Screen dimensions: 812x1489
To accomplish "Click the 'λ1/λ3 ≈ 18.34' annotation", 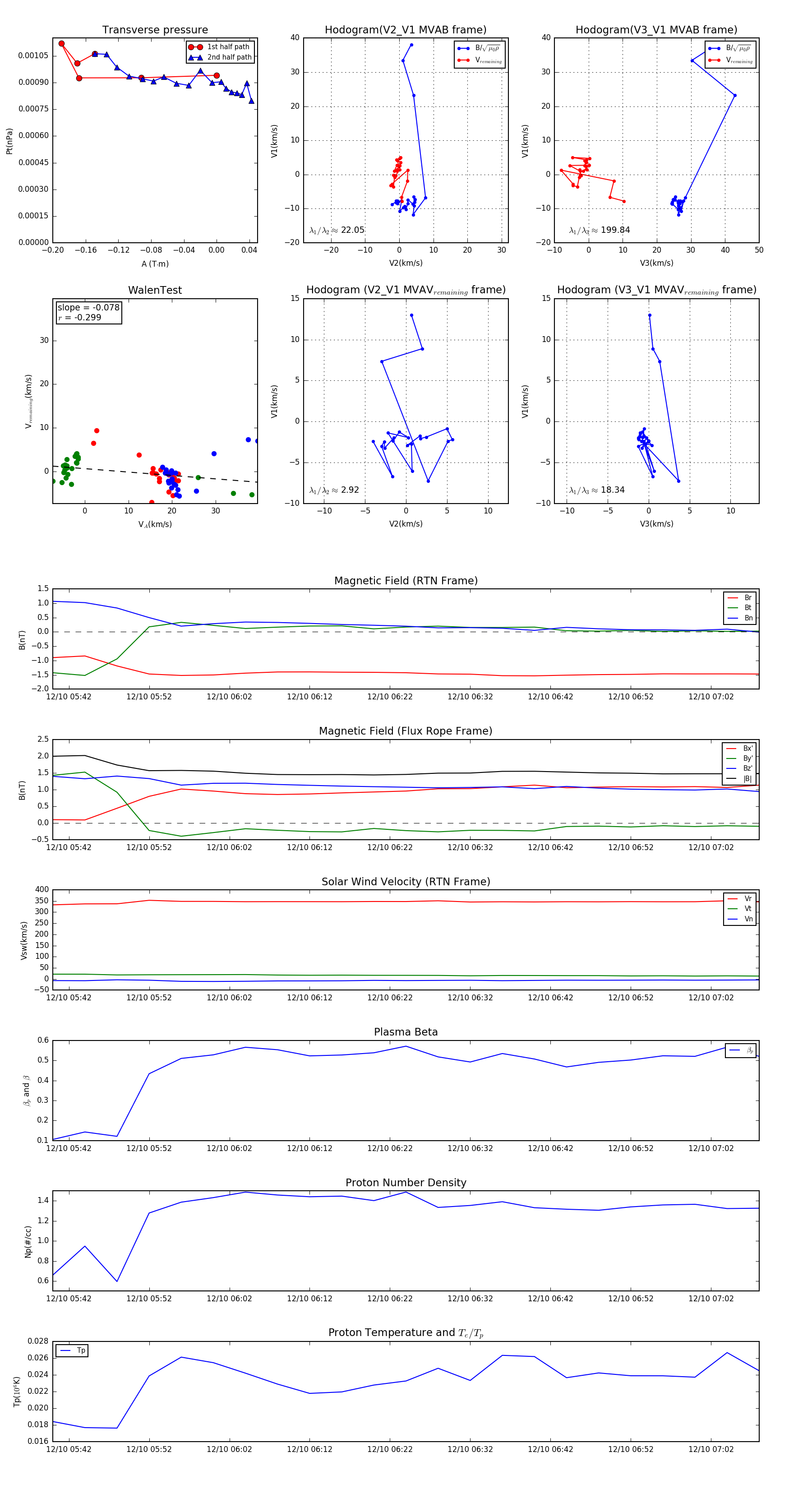I will 596,490.
